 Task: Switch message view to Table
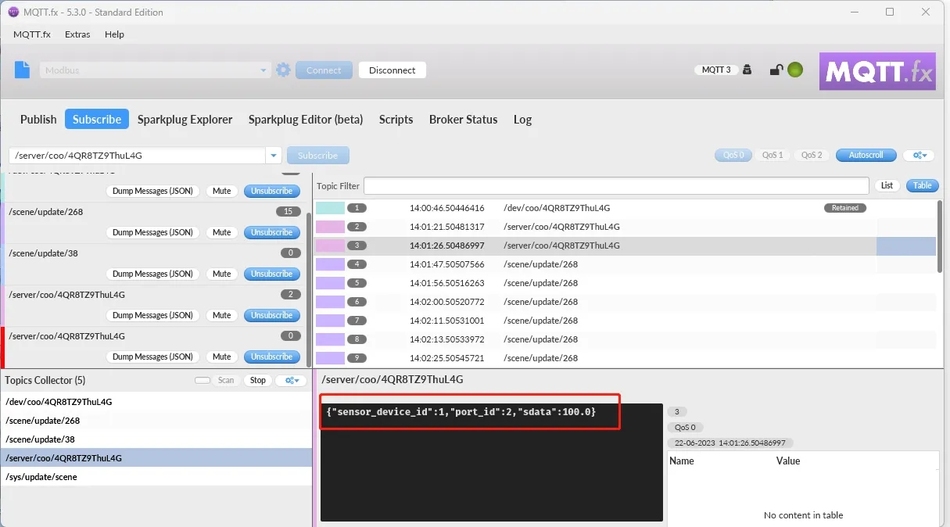coord(922,185)
